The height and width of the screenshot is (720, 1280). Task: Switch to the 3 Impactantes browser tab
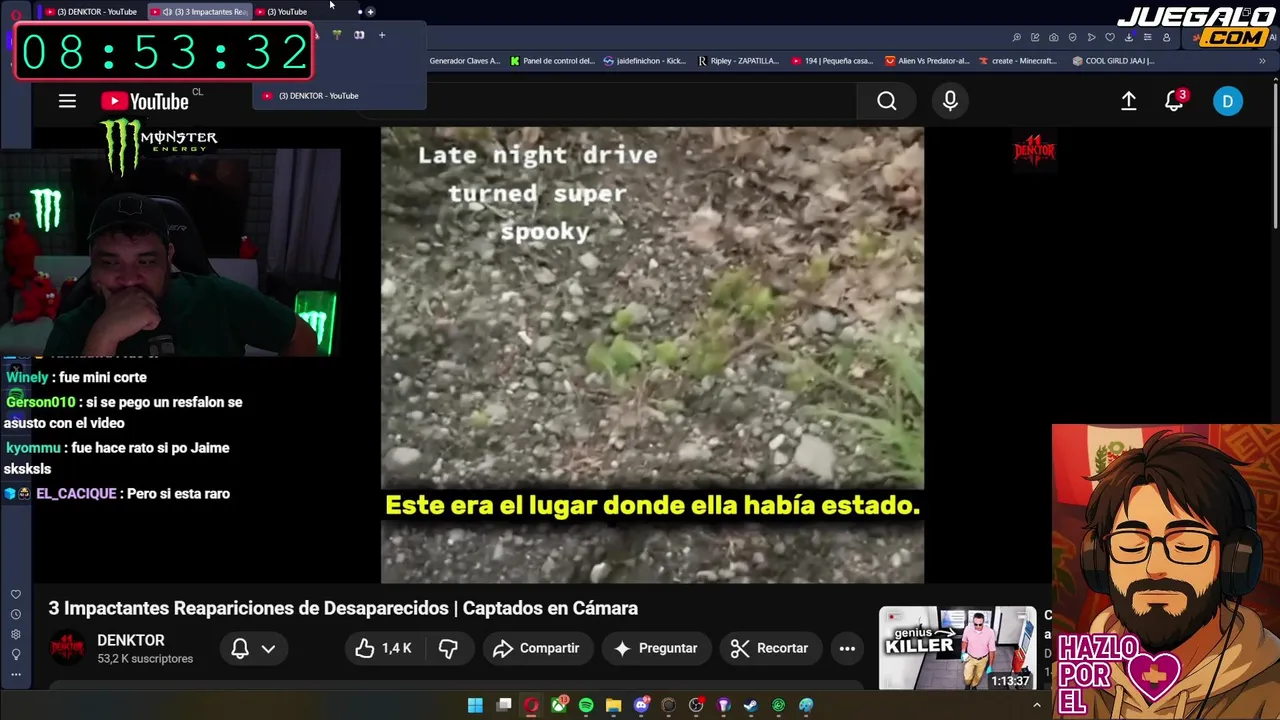(x=198, y=12)
